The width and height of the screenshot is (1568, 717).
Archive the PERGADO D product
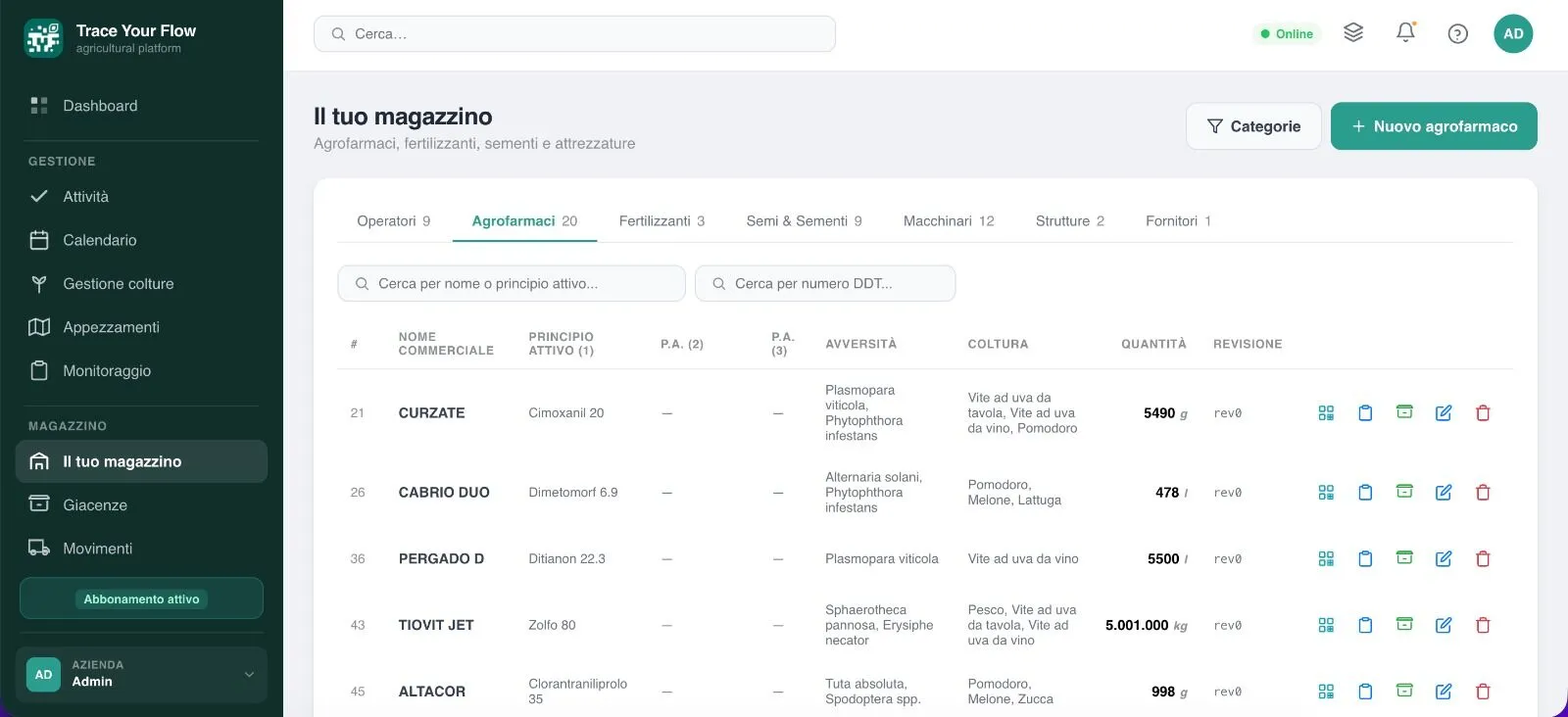point(1404,558)
